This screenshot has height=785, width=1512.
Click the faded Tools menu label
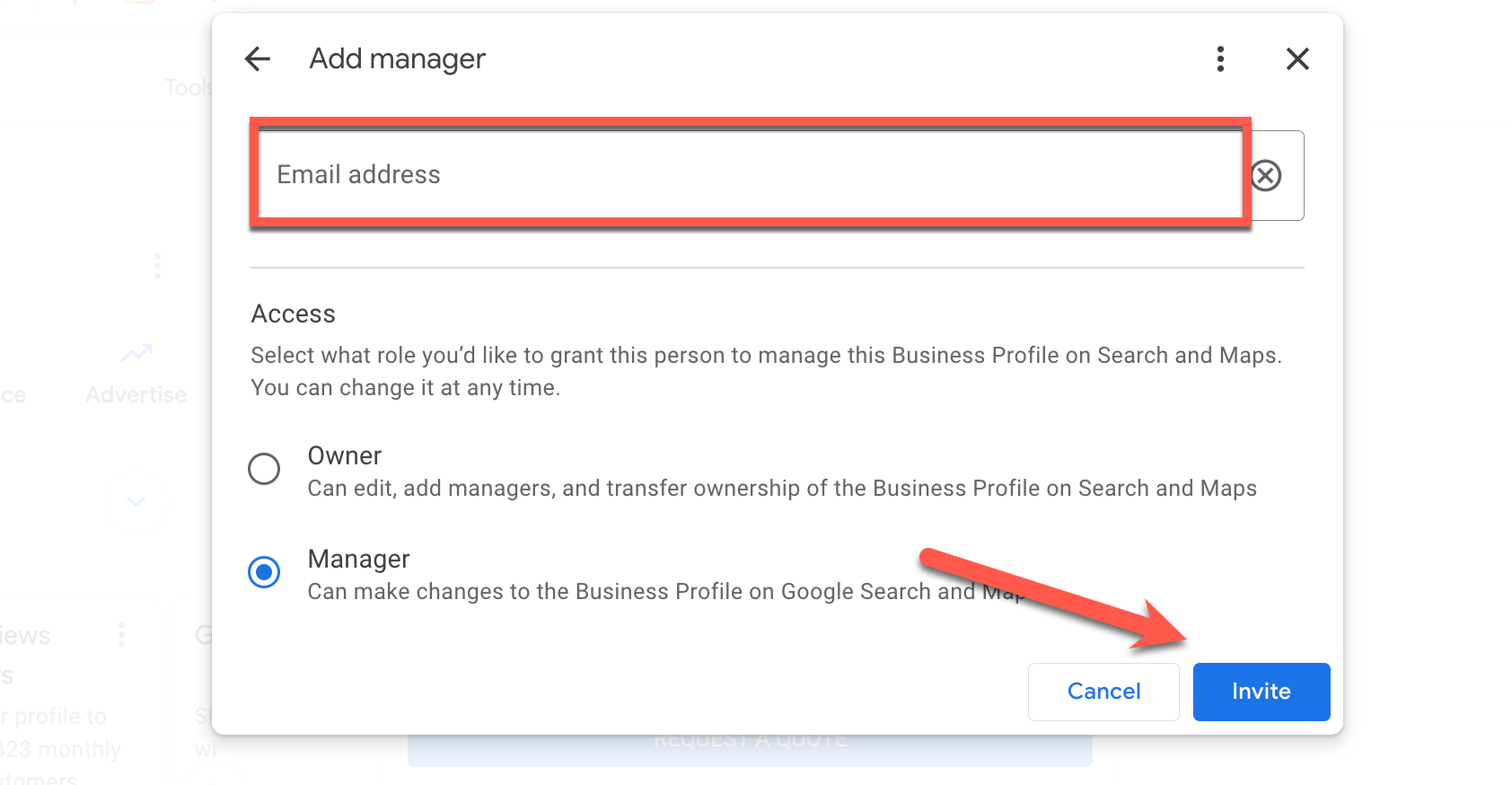click(x=188, y=88)
